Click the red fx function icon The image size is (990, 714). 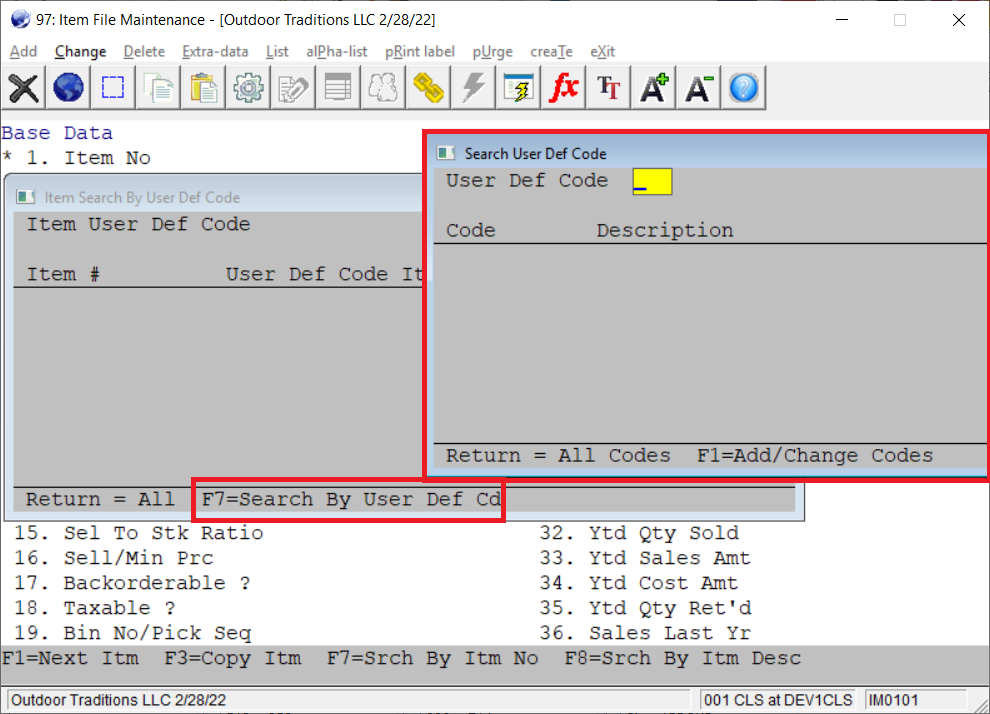564,88
